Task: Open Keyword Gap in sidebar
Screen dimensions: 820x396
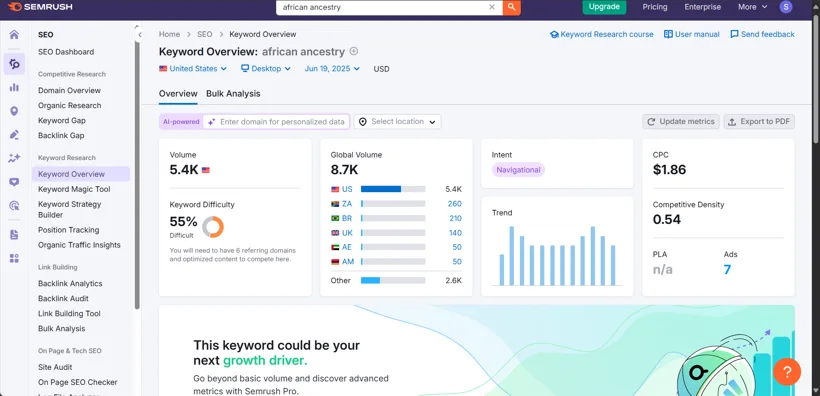Action: 62,120
